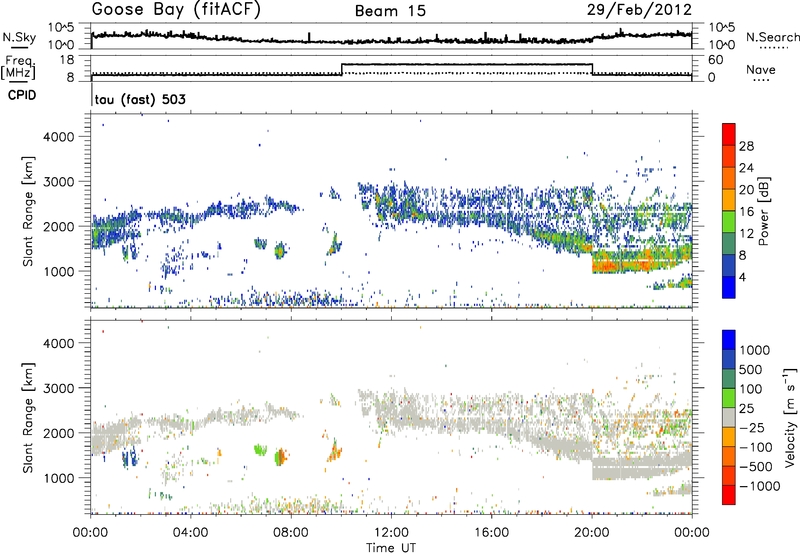800x554 pixels.
Task: Click the green velocity patch near 07:30 UT
Action: pyautogui.click(x=278, y=457)
